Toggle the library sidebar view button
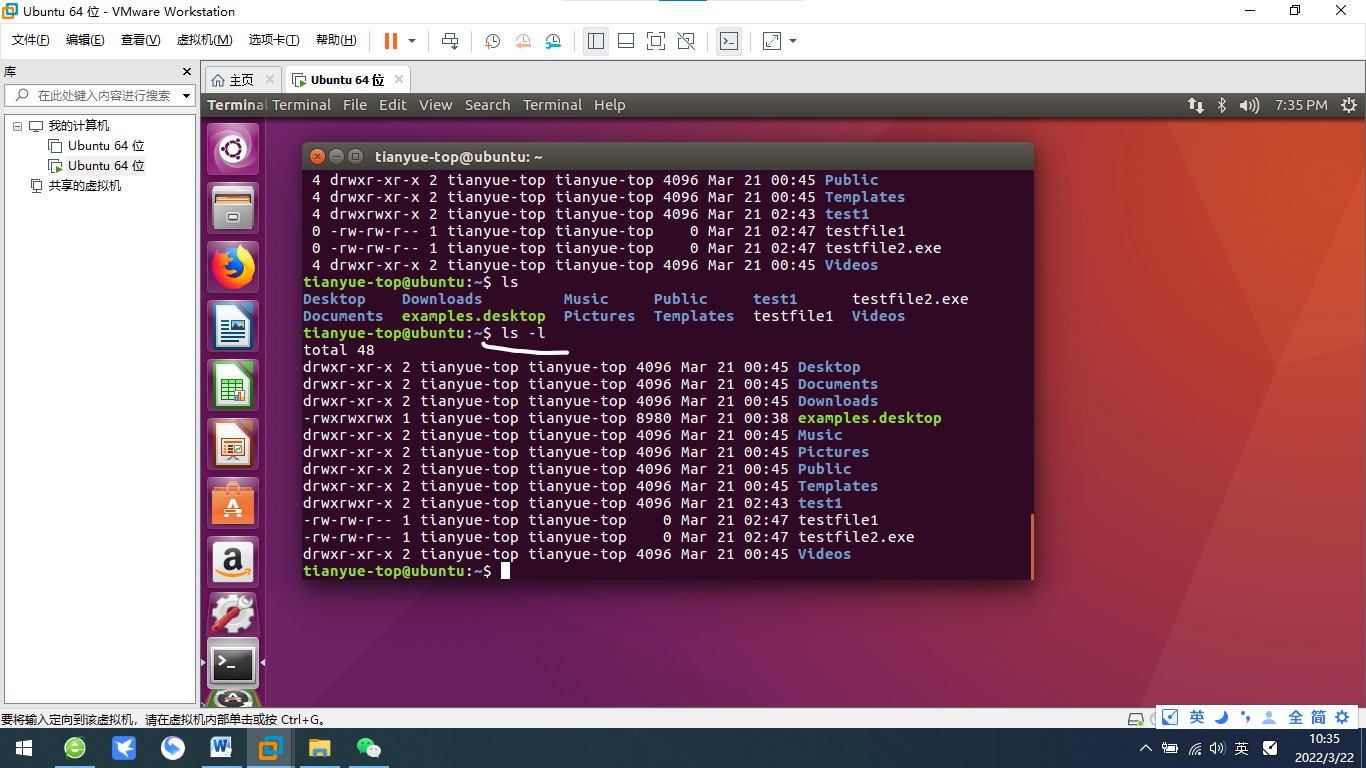 pyautogui.click(x=596, y=41)
